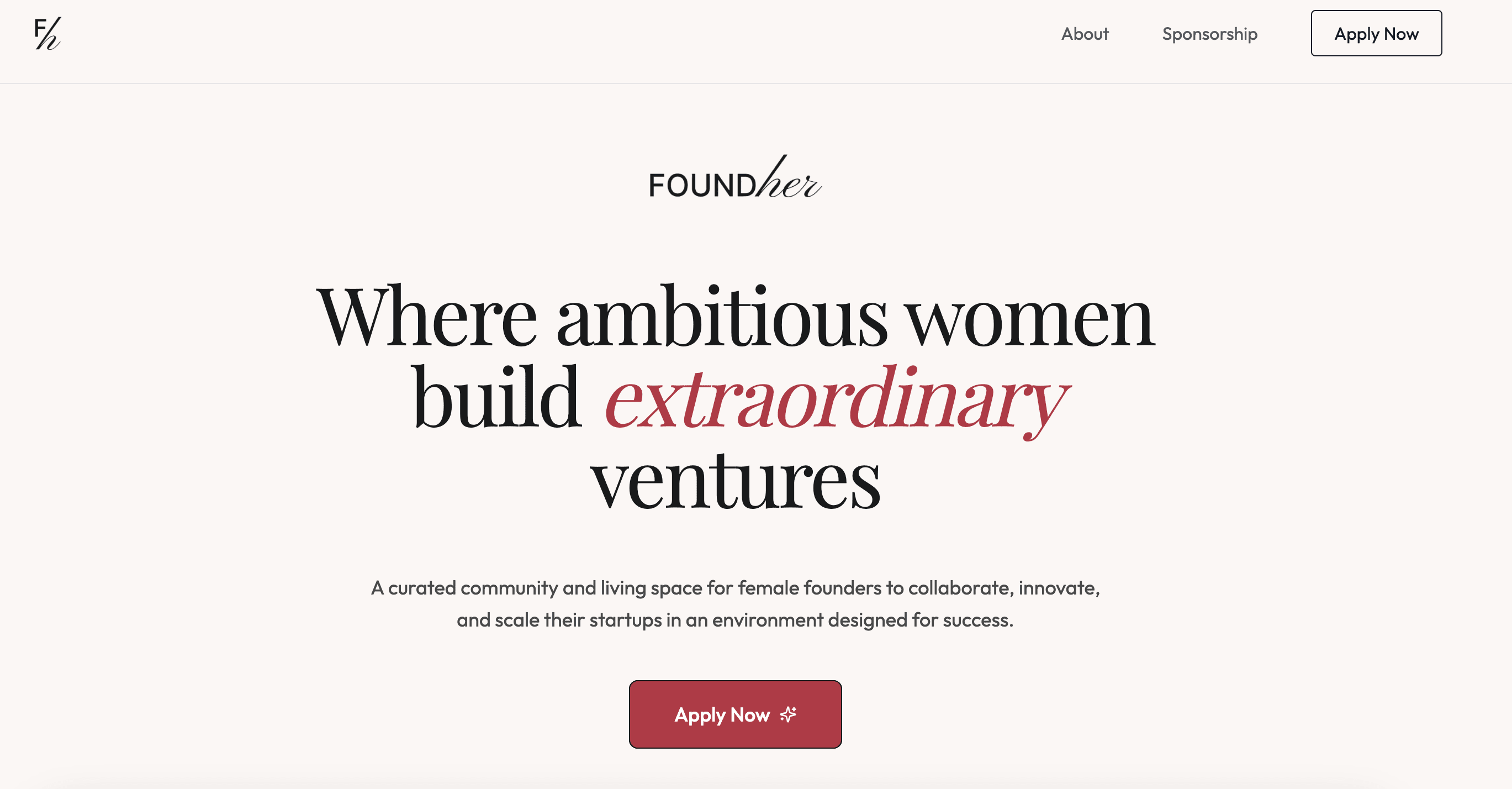Click the About navigation link

coord(1085,34)
